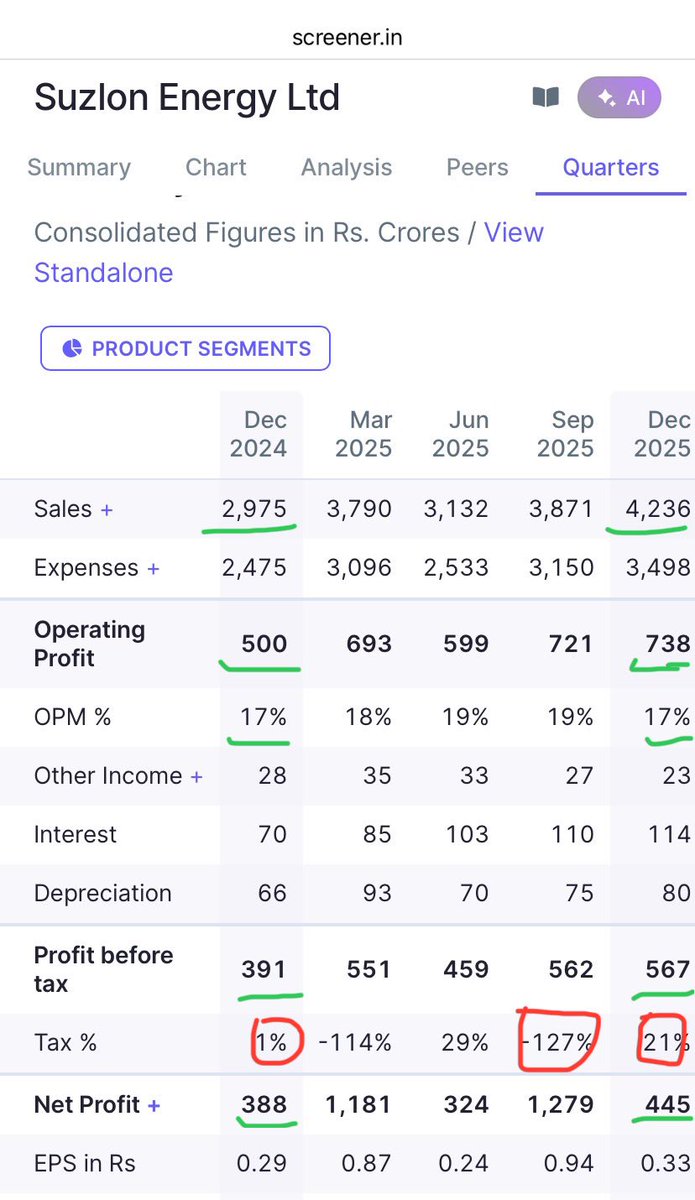Image resolution: width=695 pixels, height=1200 pixels.
Task: Click the screener.in address bar
Action: click(347, 38)
